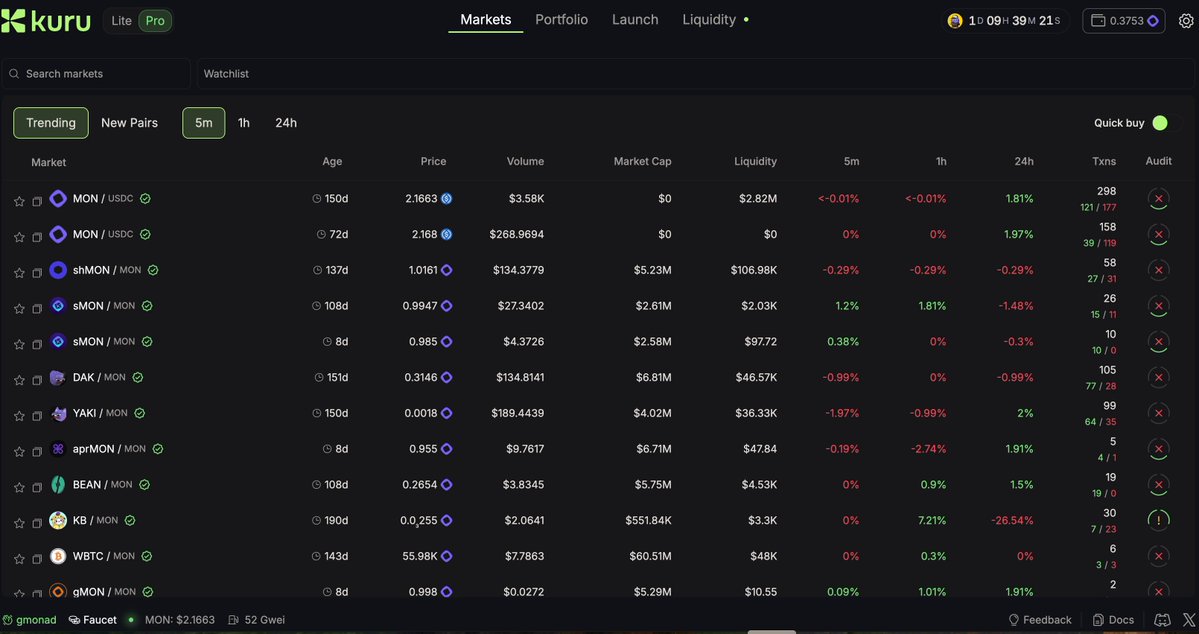Screen dimensions: 1199x634
Task: Select the Trending filter
Action: point(51,122)
